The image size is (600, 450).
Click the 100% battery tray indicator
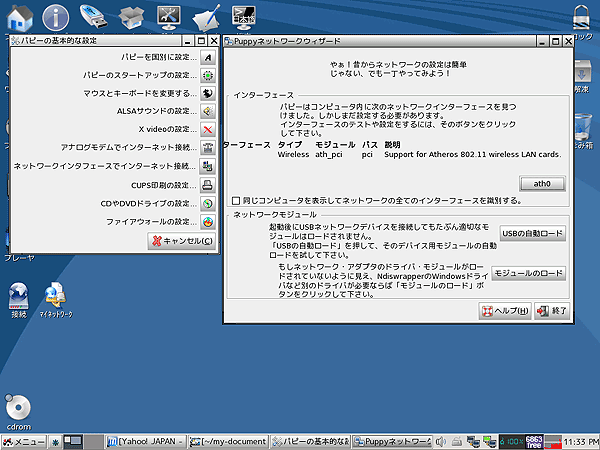[x=512, y=442]
